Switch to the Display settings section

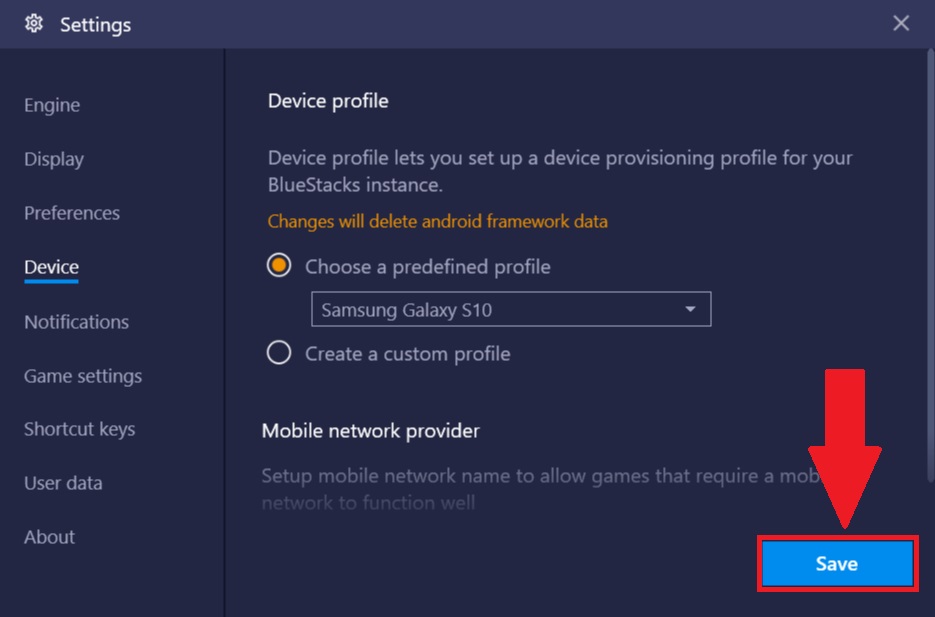point(53,158)
